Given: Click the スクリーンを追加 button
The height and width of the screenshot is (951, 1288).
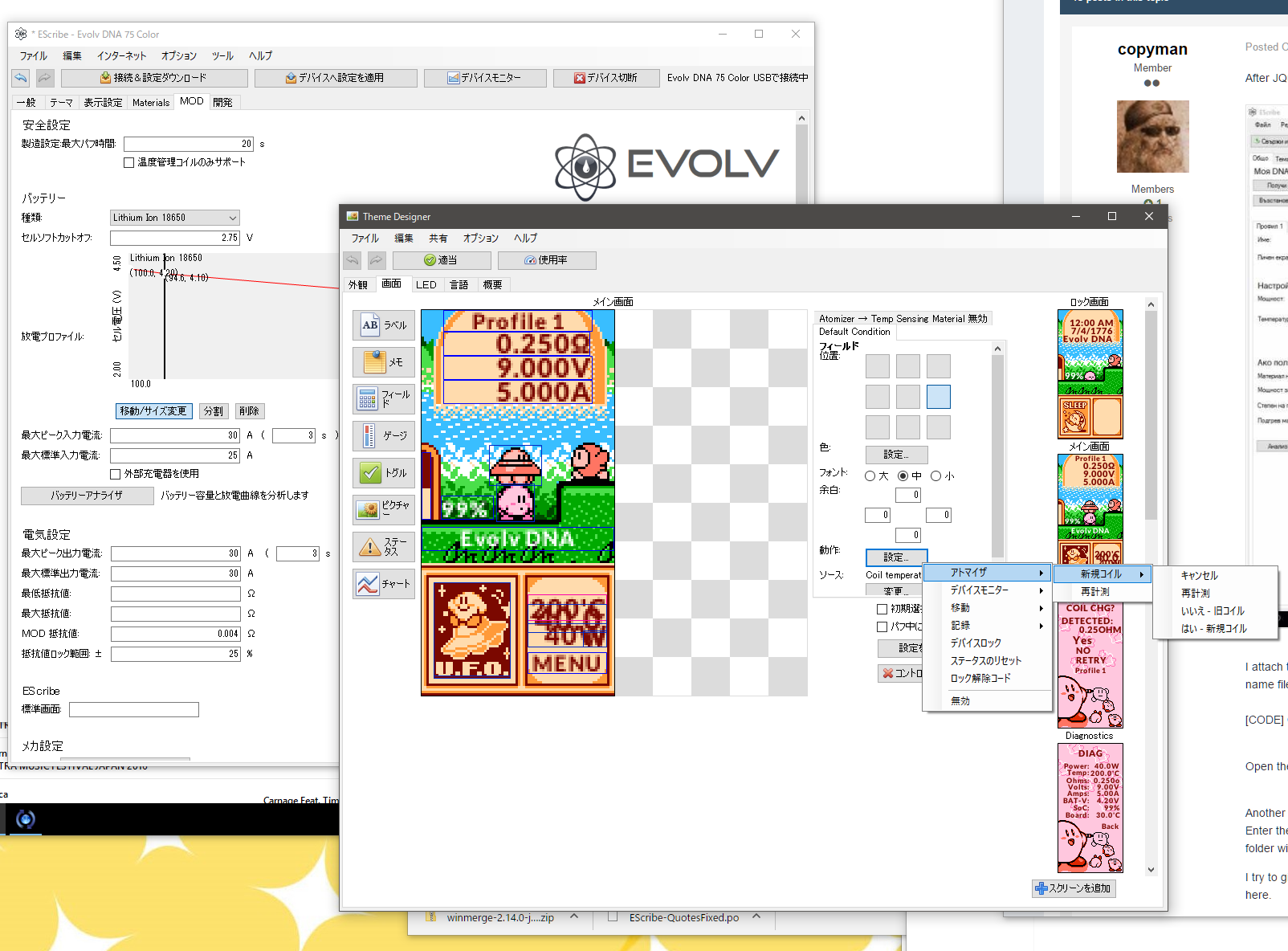Looking at the screenshot, I should [x=1074, y=888].
